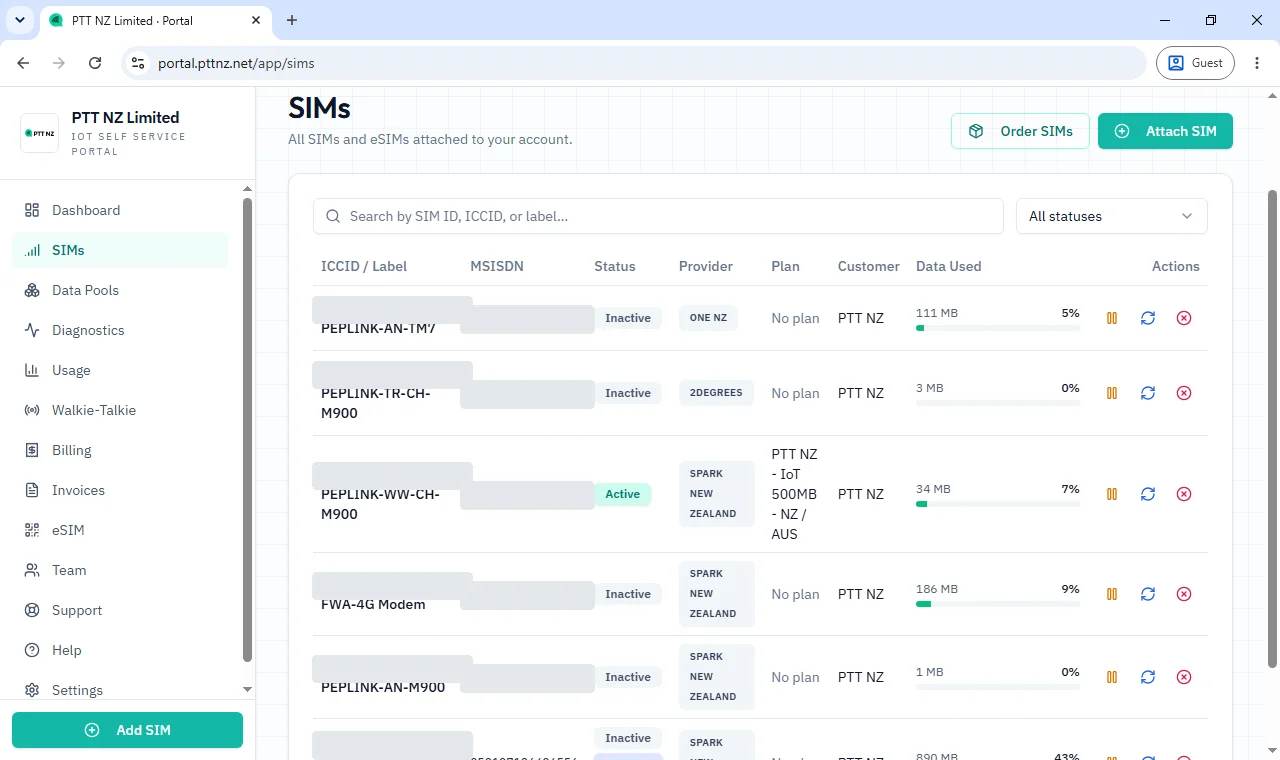Click the ICCID / Label column header

[364, 266]
